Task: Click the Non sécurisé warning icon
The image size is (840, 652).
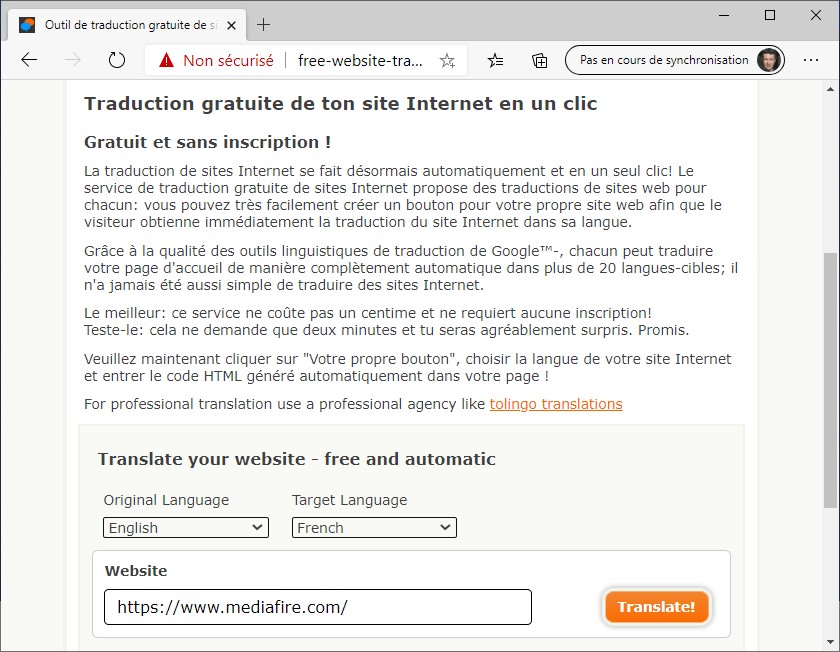Action: pyautogui.click(x=166, y=60)
